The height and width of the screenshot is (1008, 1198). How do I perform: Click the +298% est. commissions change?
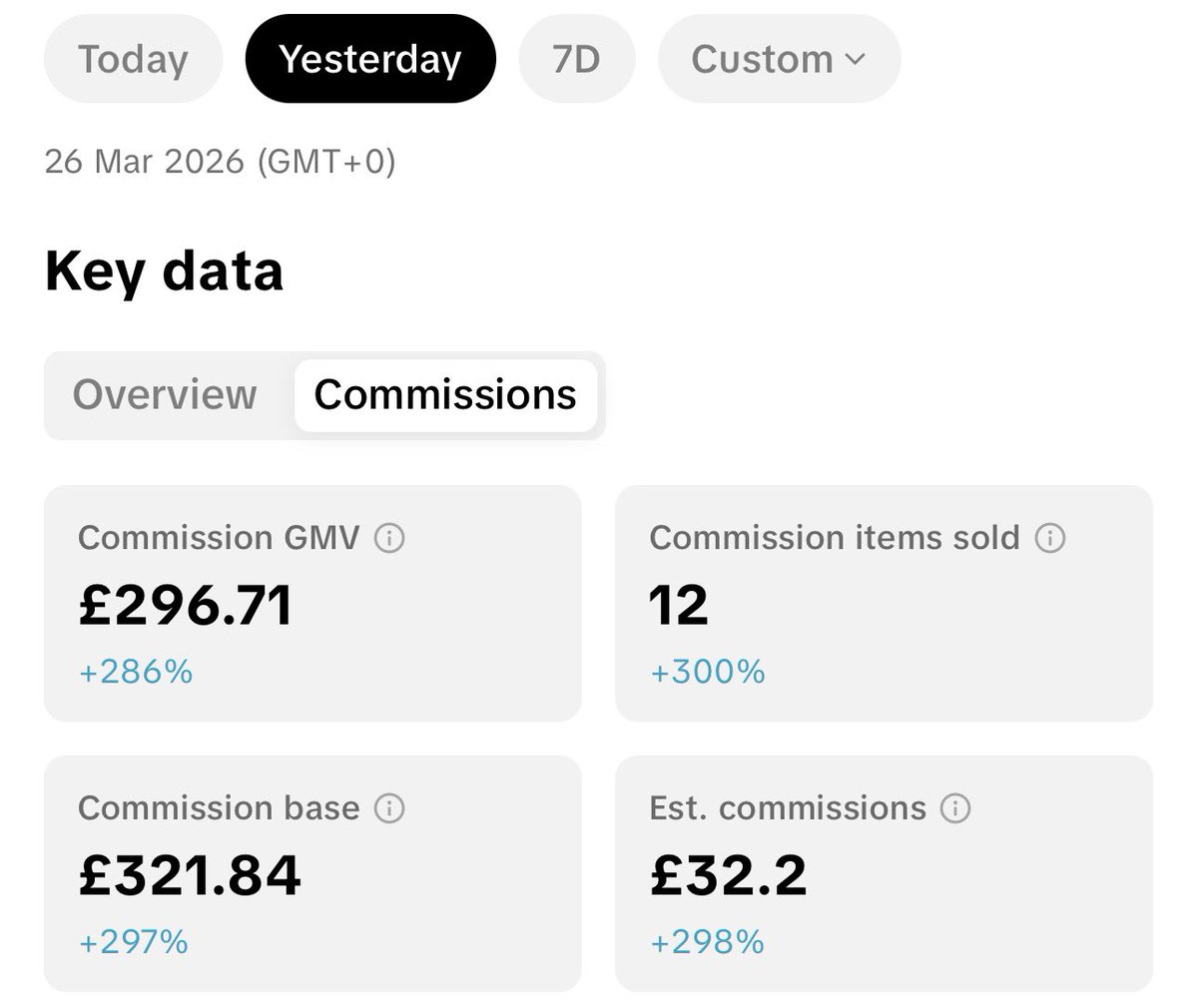pos(707,941)
